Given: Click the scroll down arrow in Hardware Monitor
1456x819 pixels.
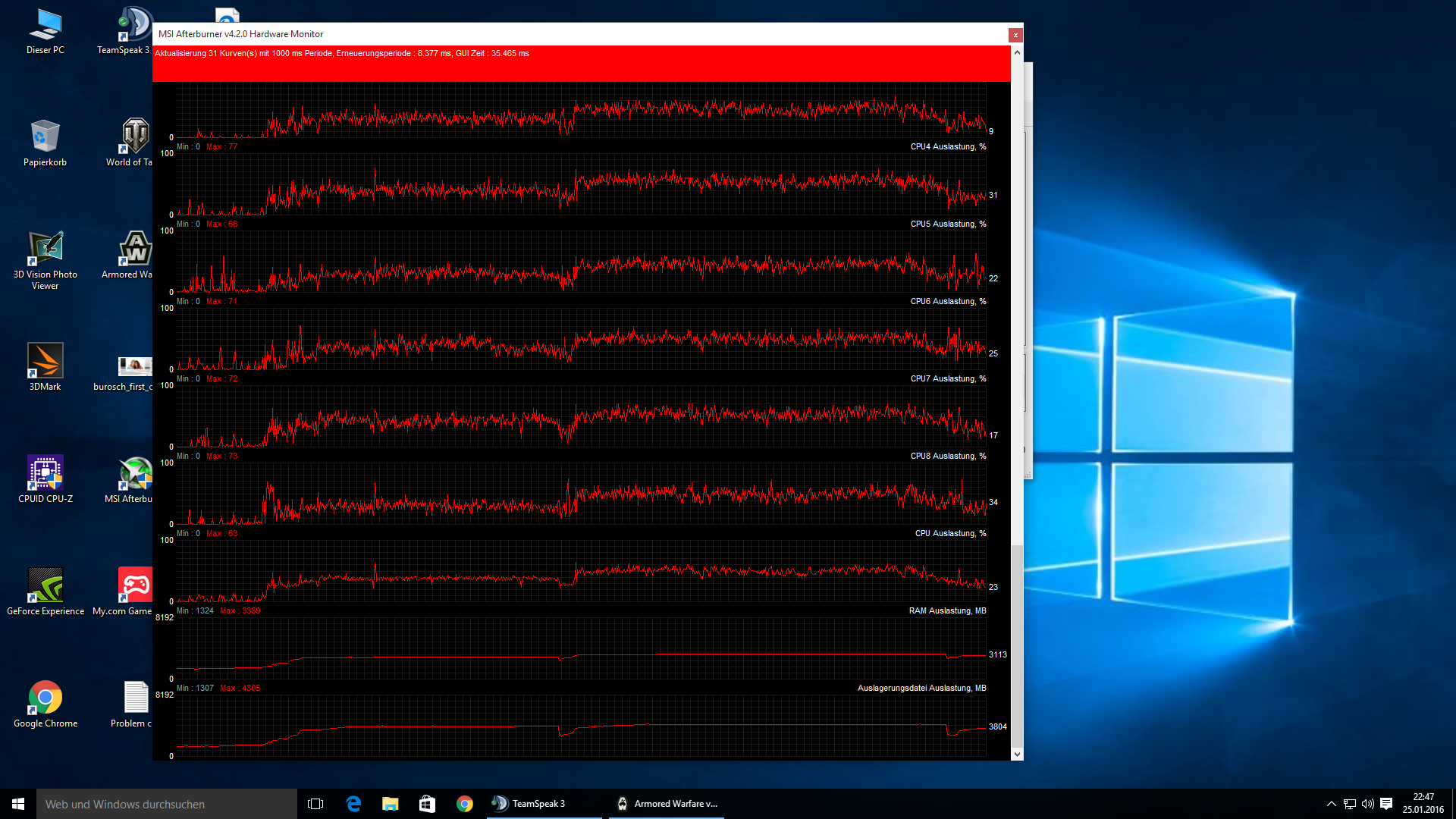Looking at the screenshot, I should (x=1017, y=755).
